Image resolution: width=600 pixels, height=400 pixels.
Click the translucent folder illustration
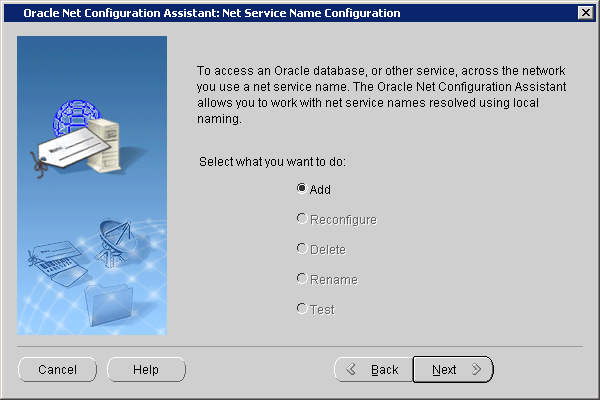[109, 305]
